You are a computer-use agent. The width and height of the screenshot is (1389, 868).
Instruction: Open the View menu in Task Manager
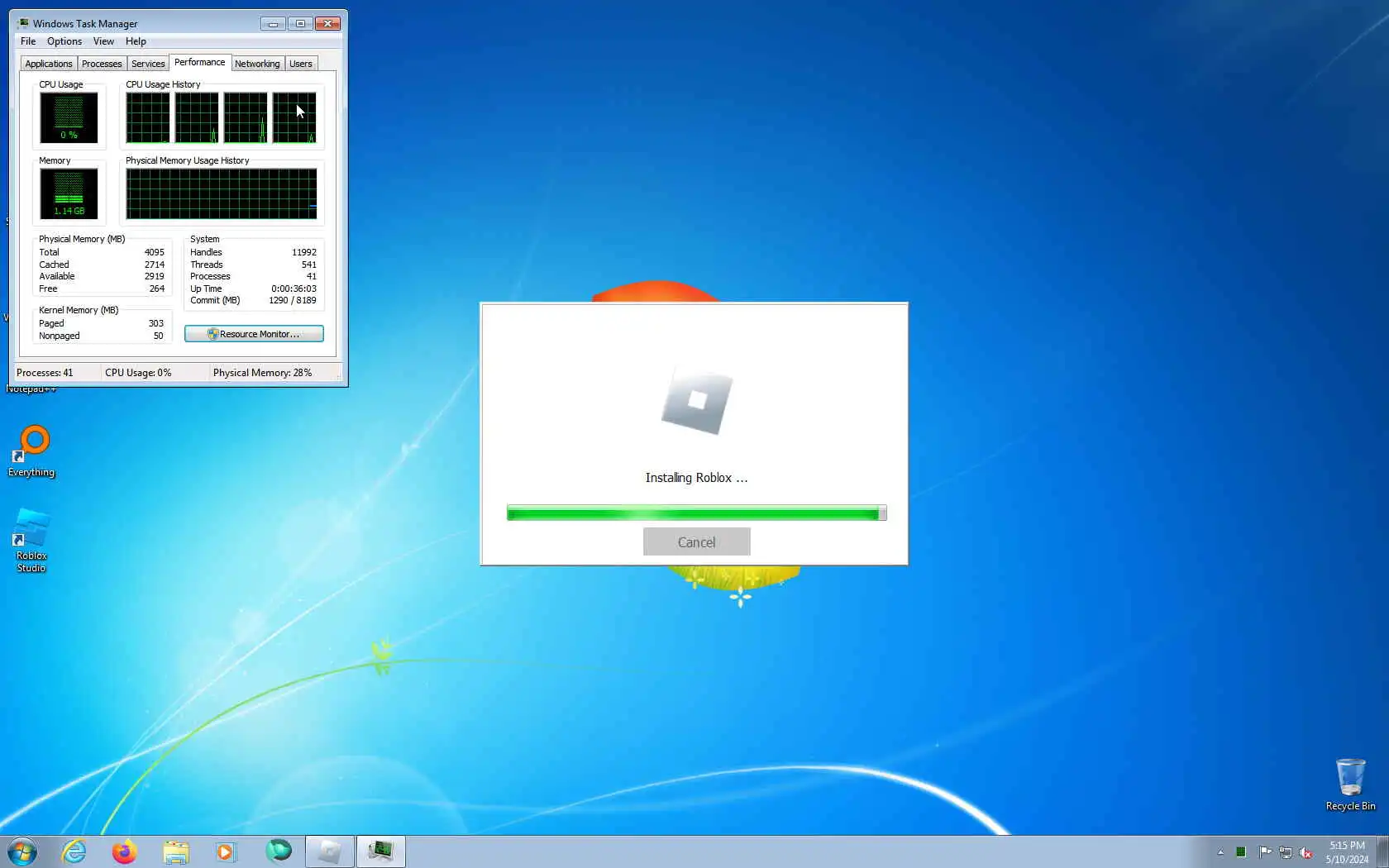pos(103,41)
